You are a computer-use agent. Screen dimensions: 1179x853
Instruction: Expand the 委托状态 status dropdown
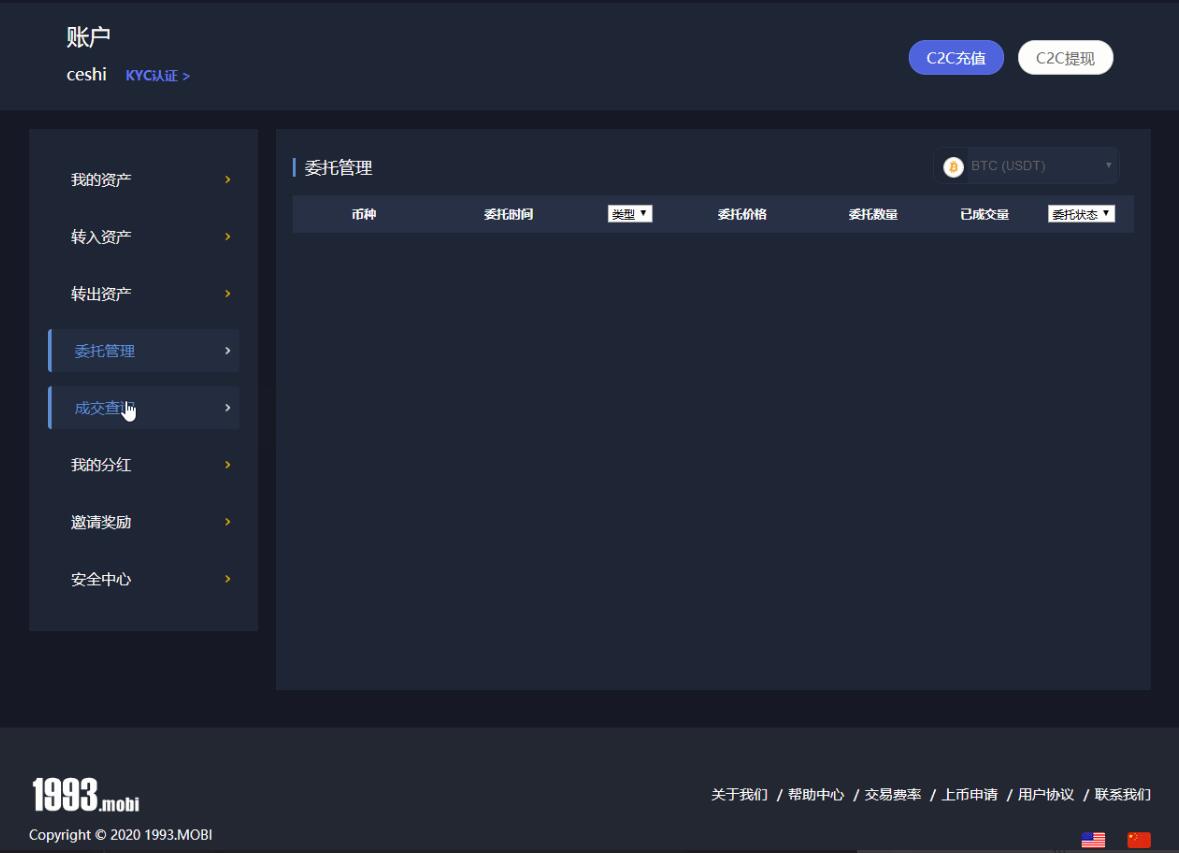pyautogui.click(x=1081, y=214)
